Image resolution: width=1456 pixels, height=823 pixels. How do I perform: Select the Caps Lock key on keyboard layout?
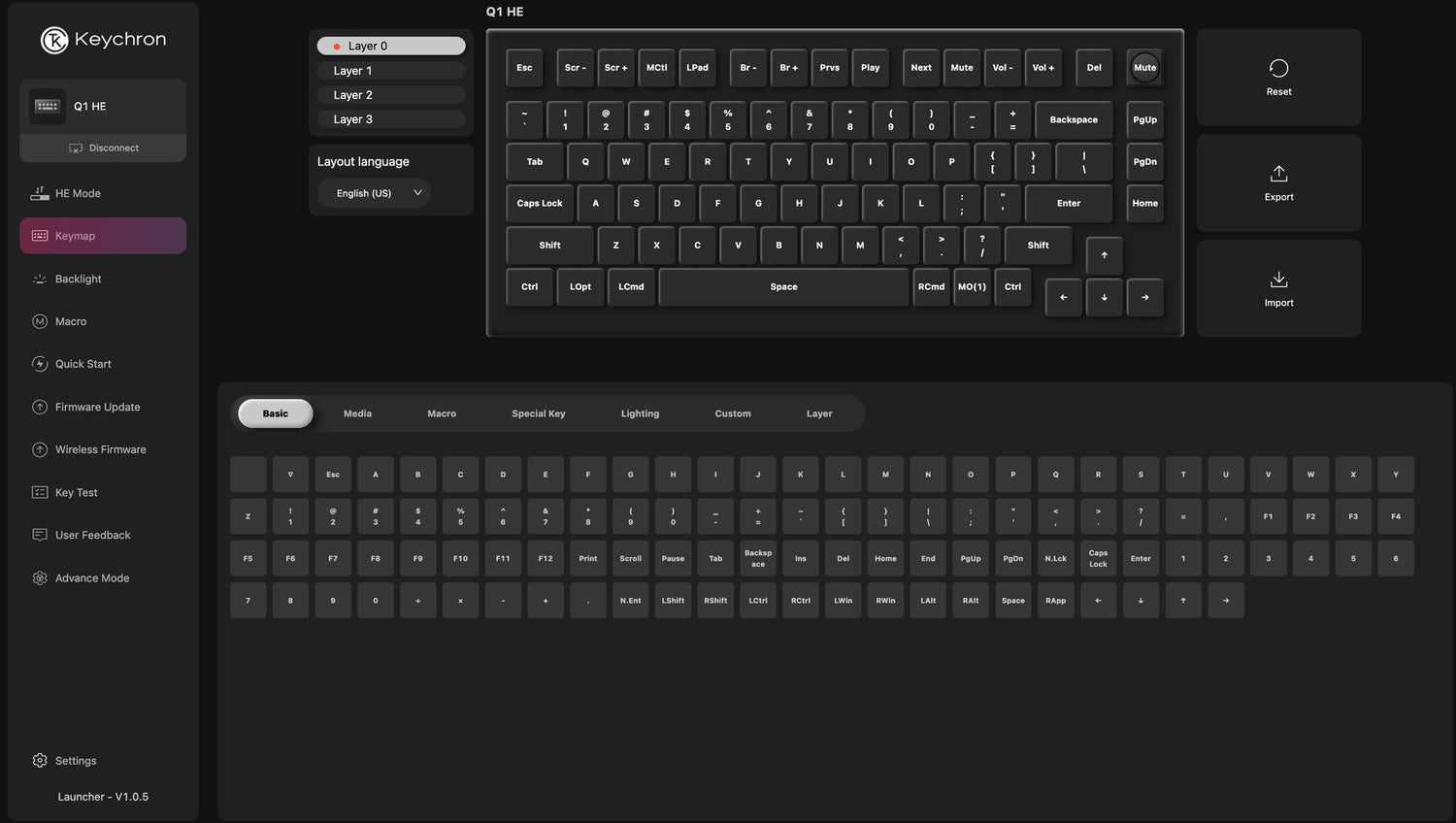pos(540,204)
